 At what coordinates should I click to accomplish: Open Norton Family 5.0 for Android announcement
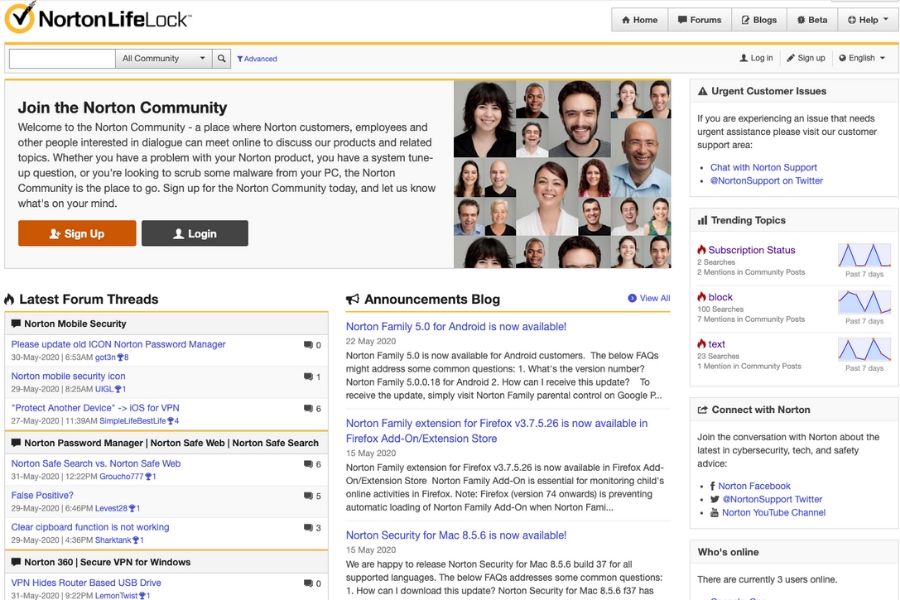click(456, 326)
